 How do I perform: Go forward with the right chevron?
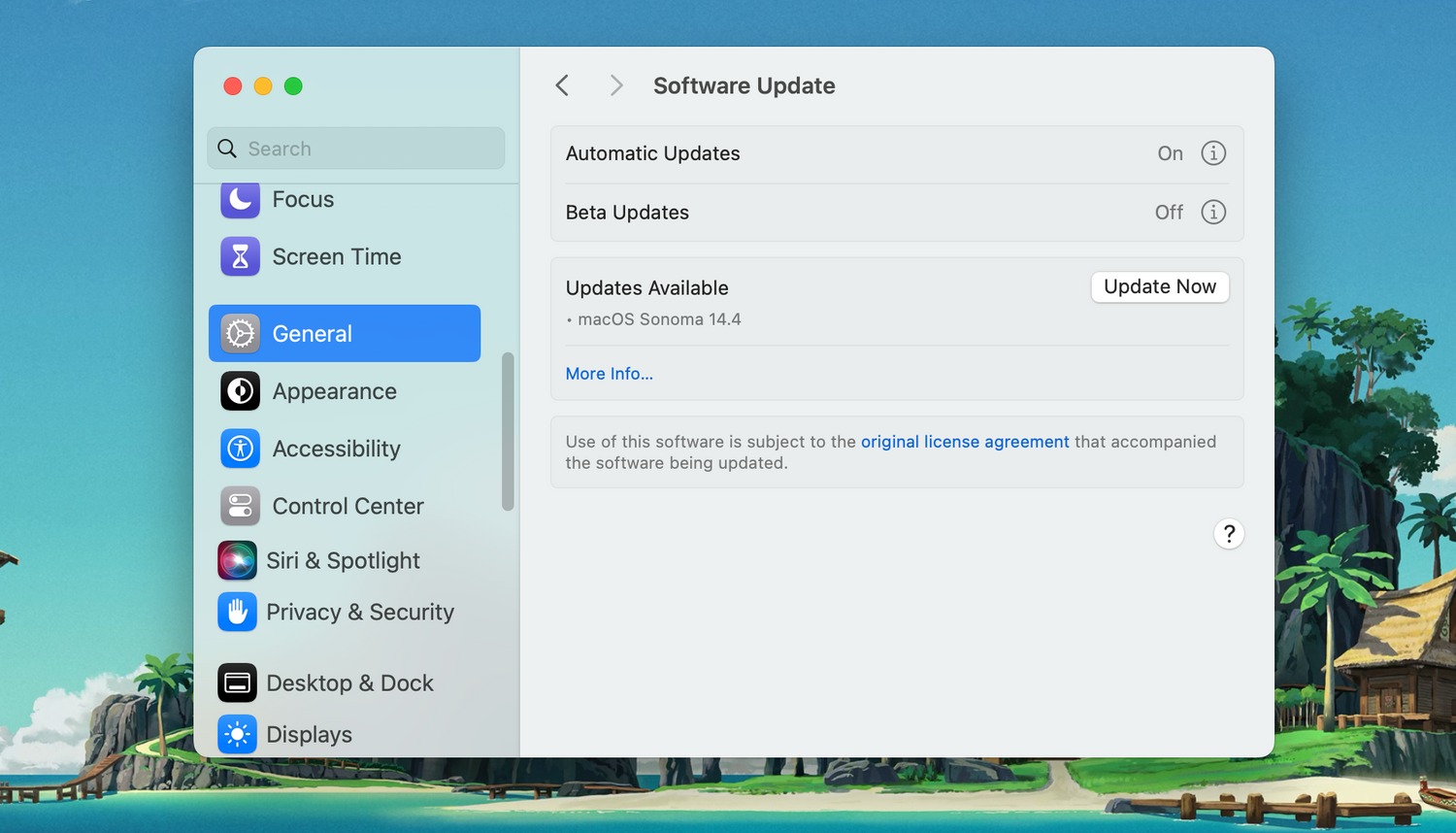(616, 85)
